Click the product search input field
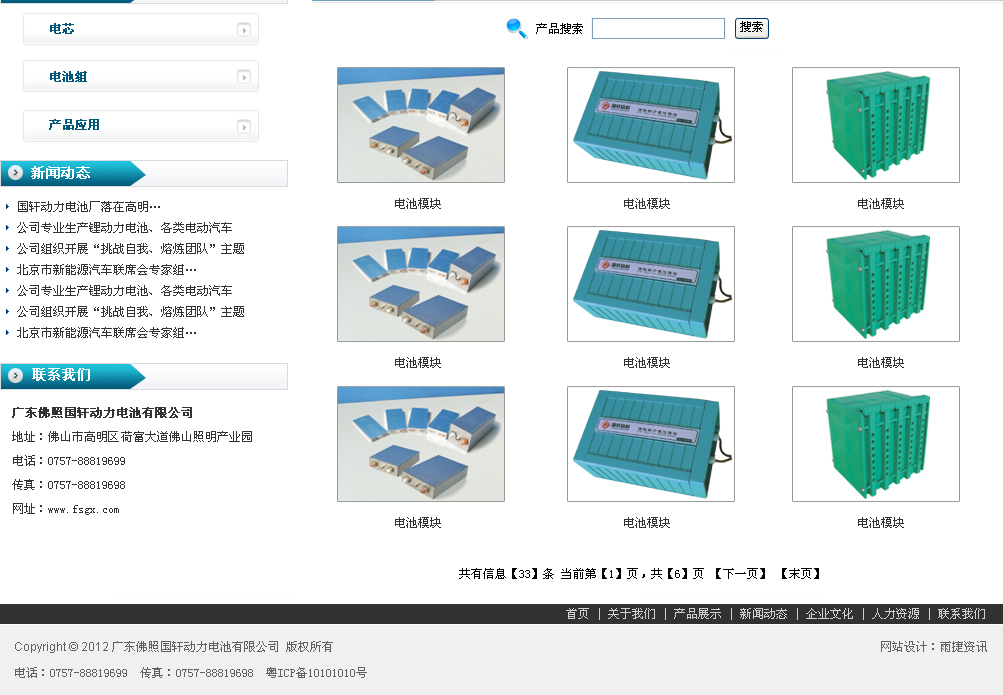The width and height of the screenshot is (1003, 695). 658,29
